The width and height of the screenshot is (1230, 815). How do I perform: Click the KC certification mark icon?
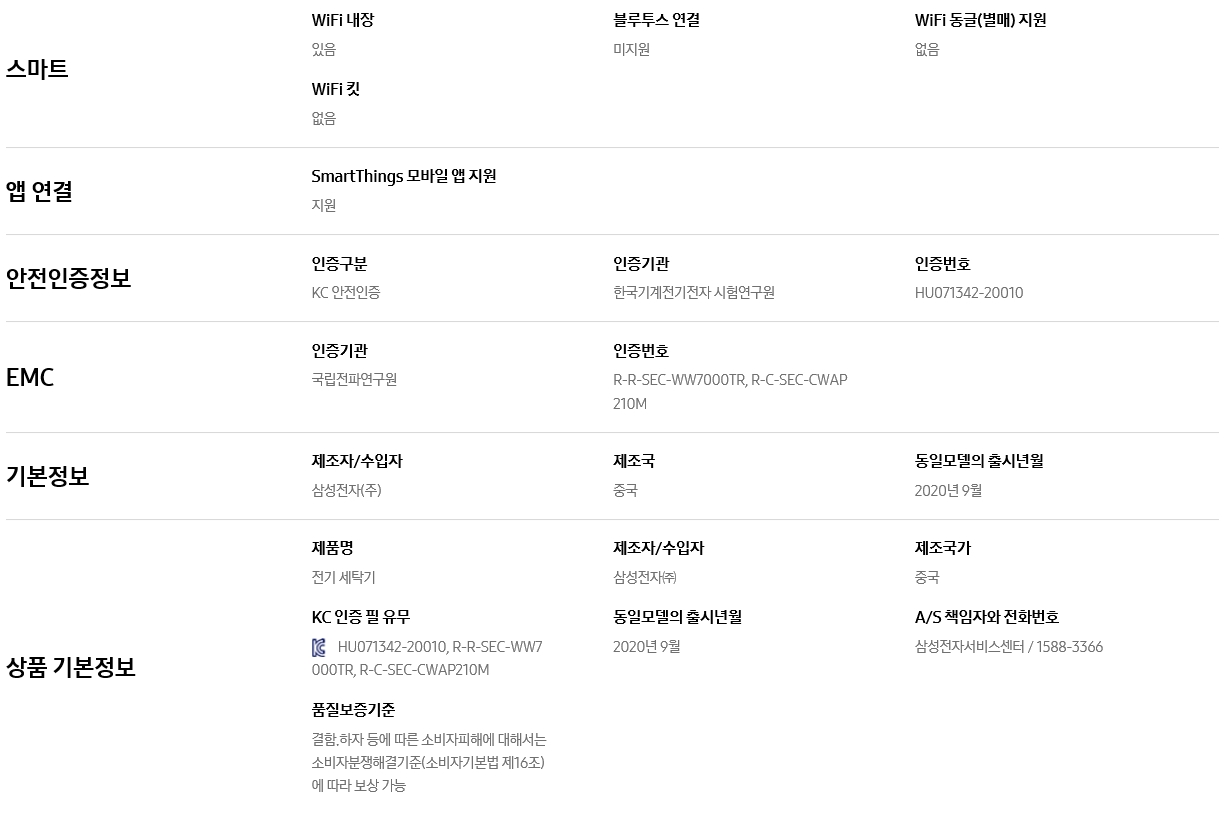[x=319, y=648]
